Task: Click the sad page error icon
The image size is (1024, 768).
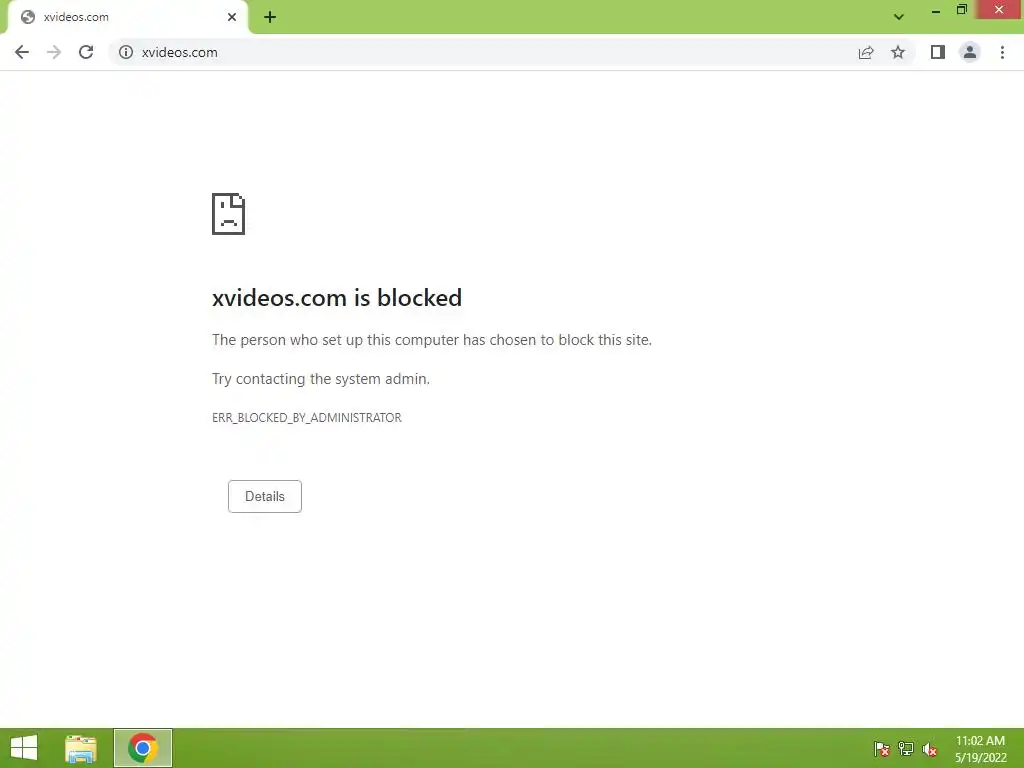Action: pos(229,214)
